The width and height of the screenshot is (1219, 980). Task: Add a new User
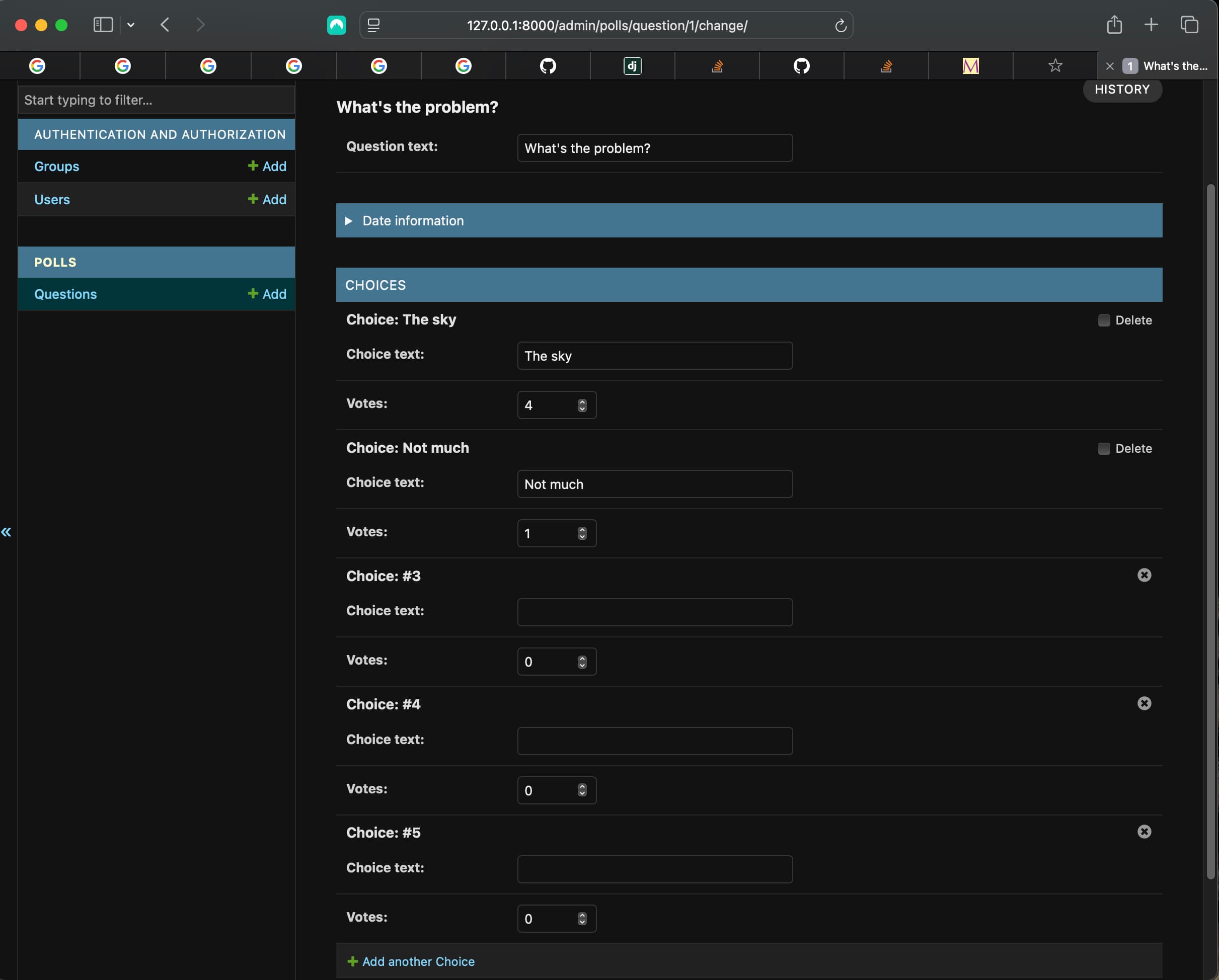tap(267, 200)
